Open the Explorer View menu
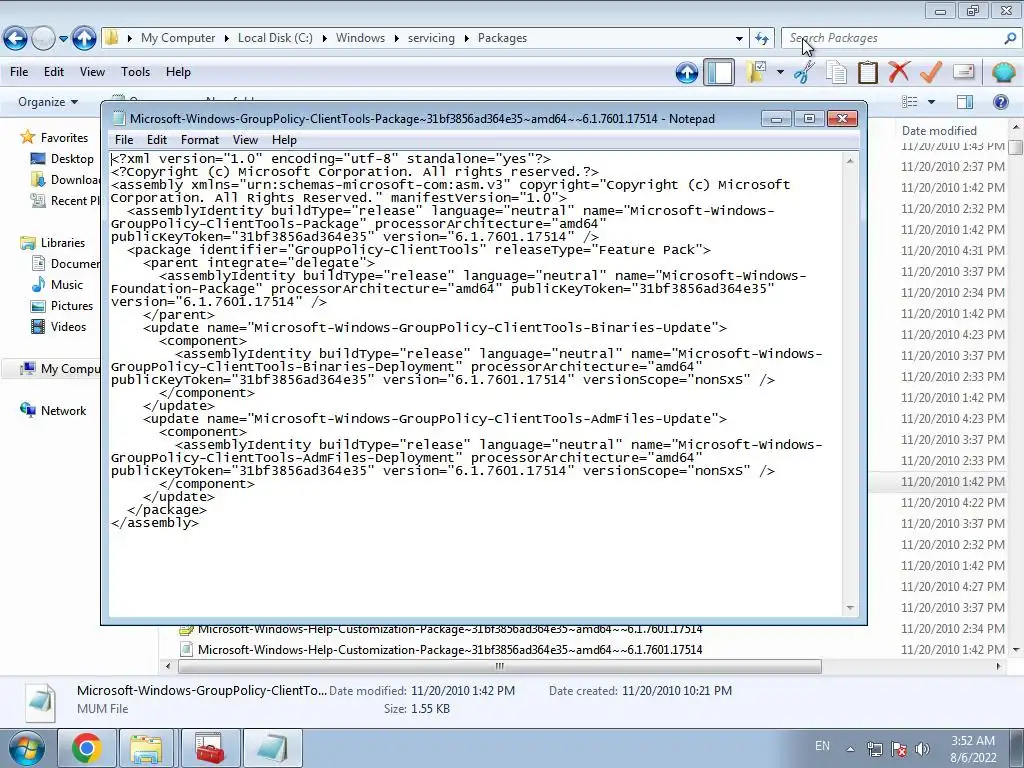This screenshot has height=768, width=1024. [x=92, y=72]
